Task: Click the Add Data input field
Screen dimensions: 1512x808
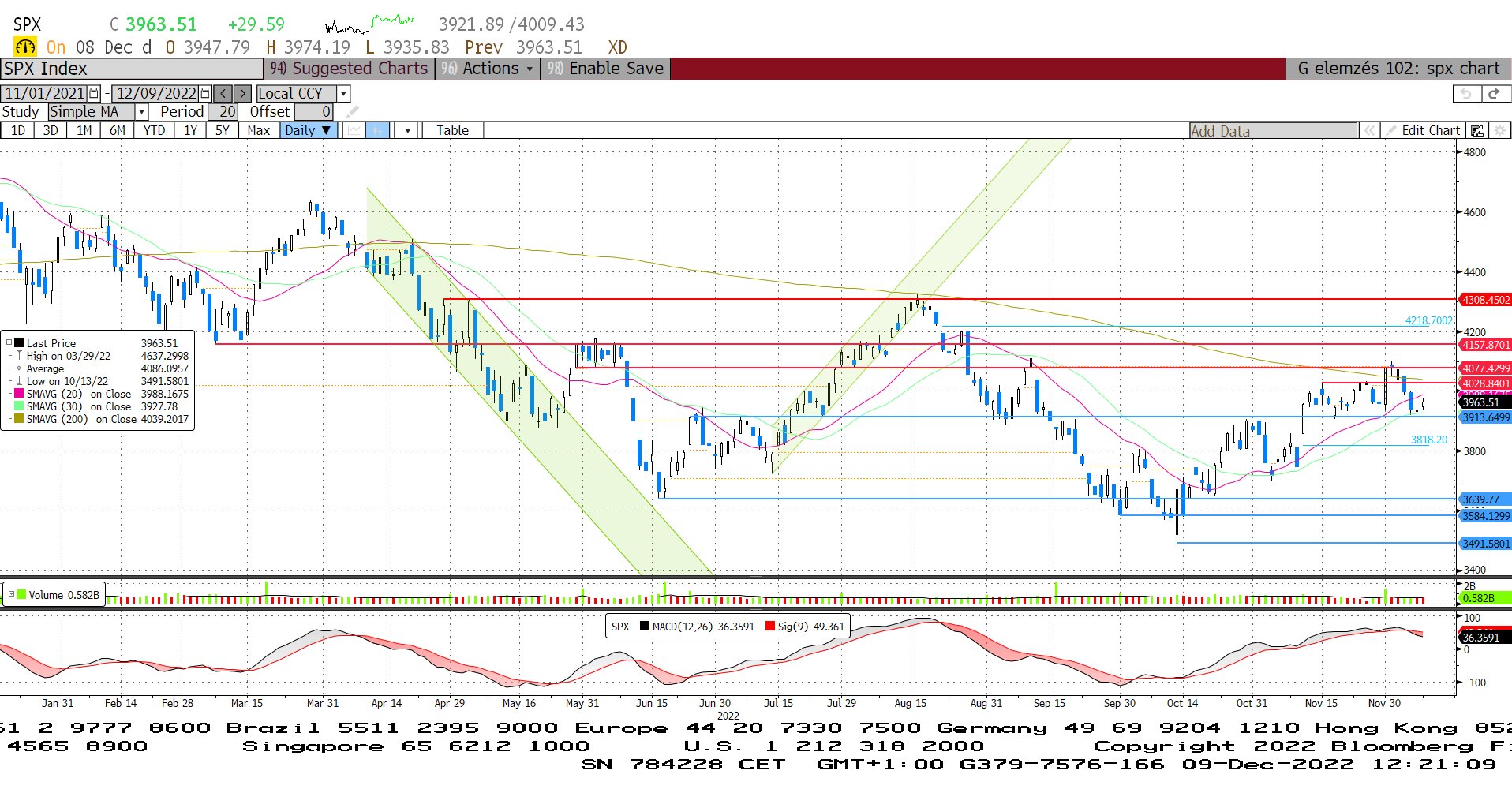Action: [x=1274, y=131]
